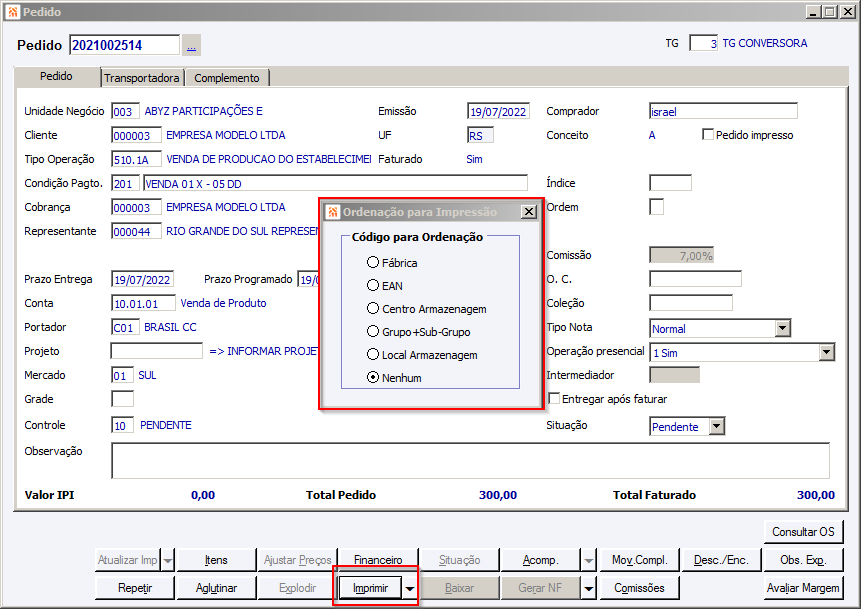Click the Representante code field 000044

136,231
